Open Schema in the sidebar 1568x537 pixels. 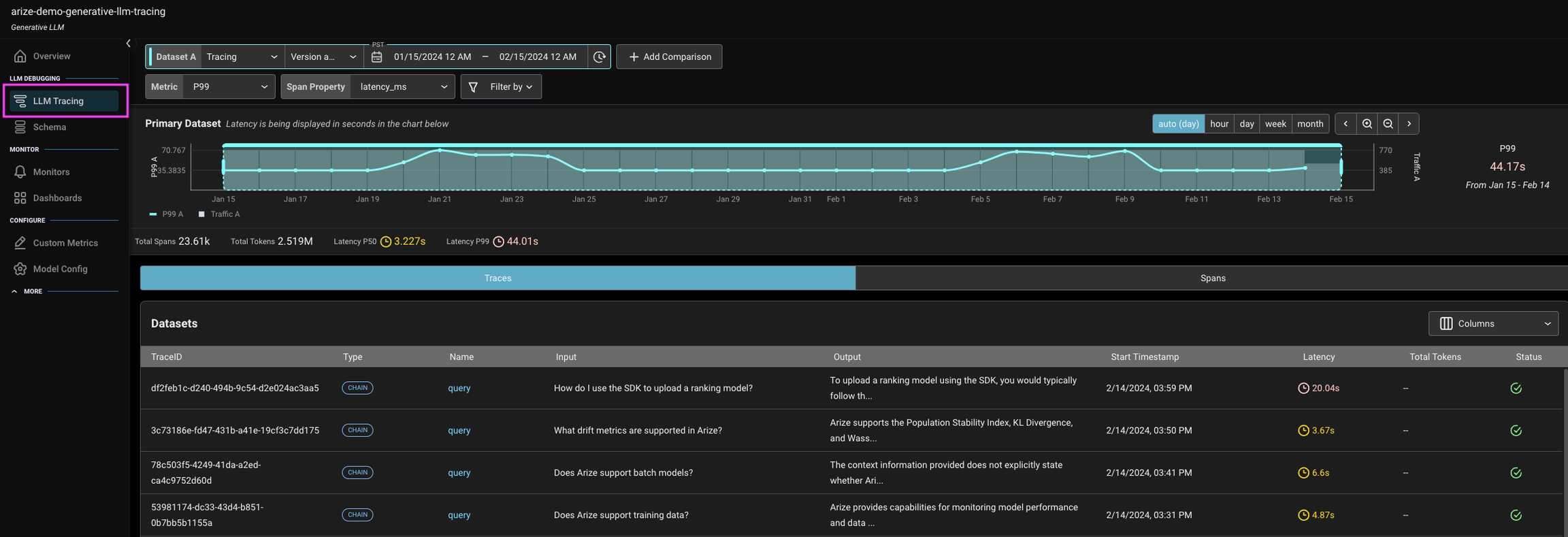click(x=50, y=127)
